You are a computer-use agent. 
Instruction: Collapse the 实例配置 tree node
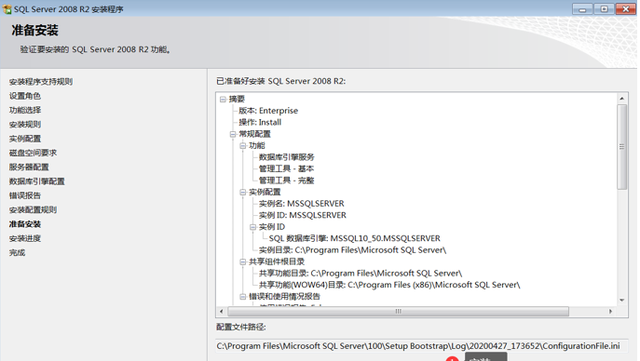[x=243, y=192]
